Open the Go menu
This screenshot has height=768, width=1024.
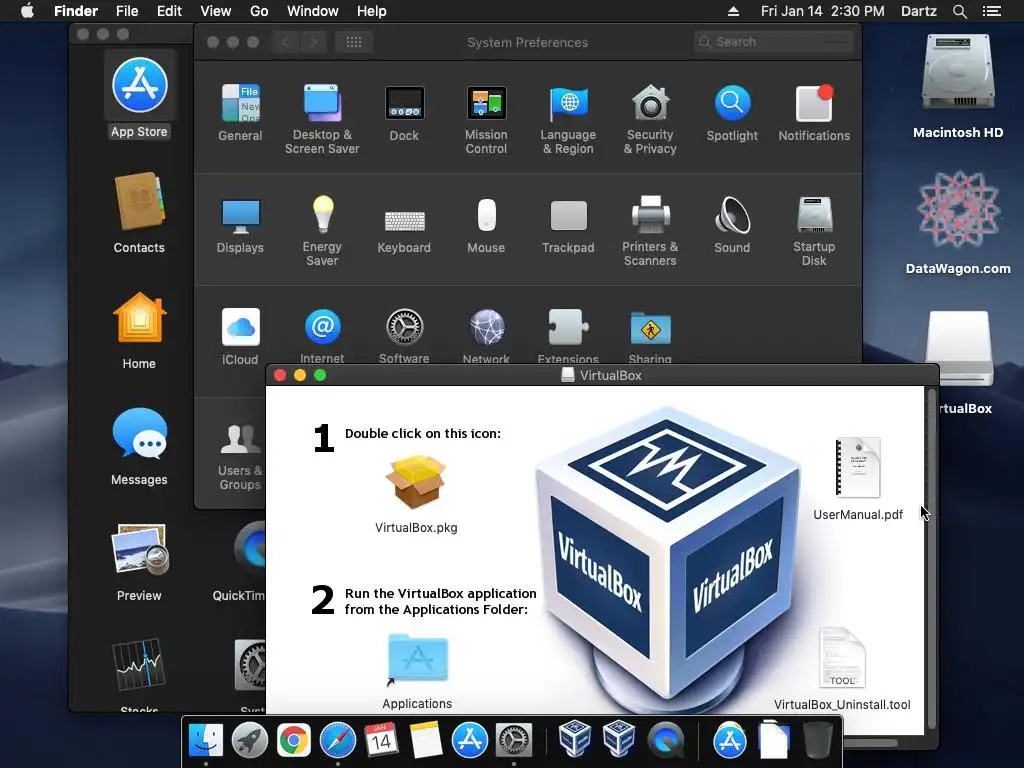259,11
